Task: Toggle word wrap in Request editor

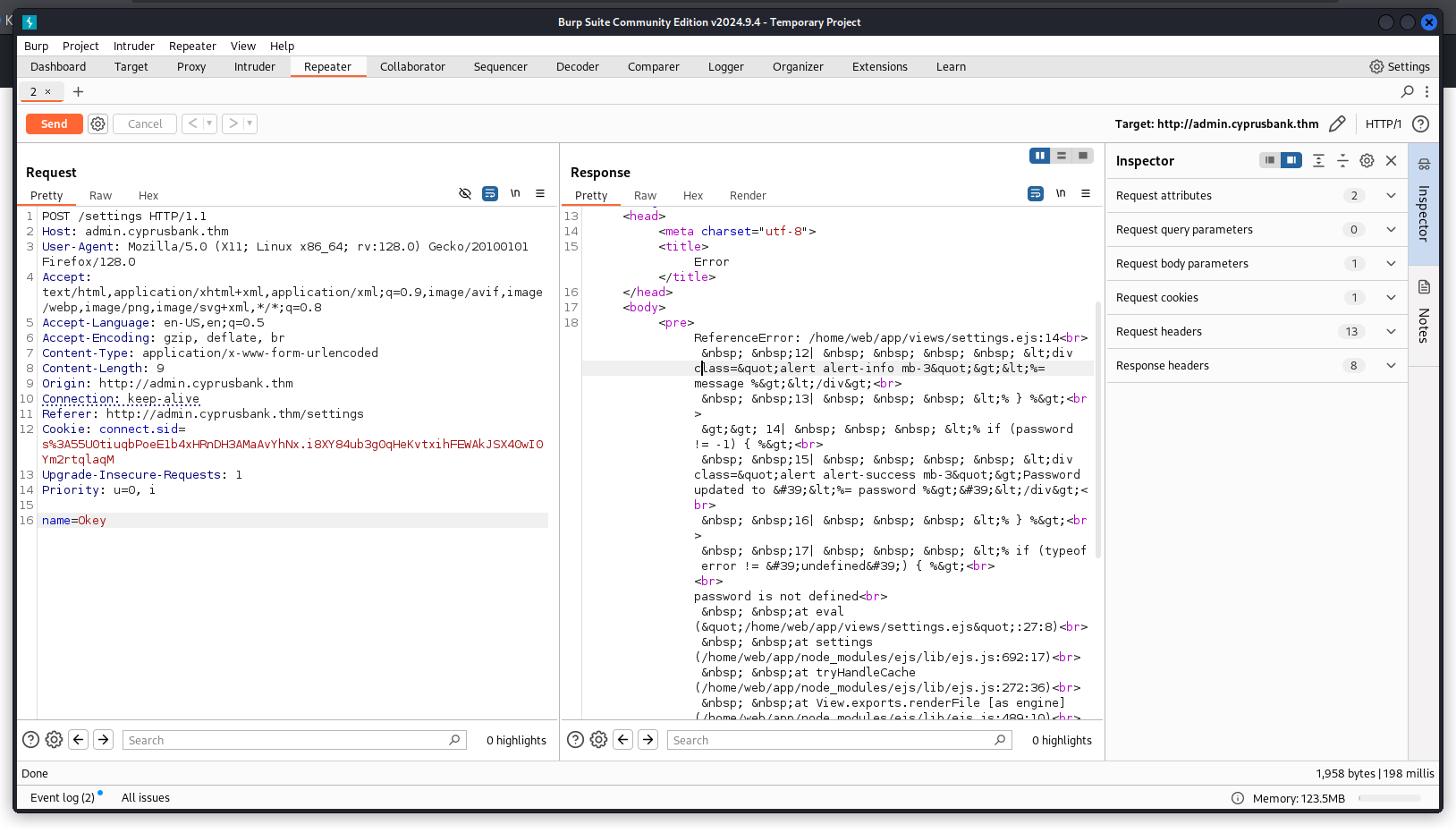Action: click(490, 193)
